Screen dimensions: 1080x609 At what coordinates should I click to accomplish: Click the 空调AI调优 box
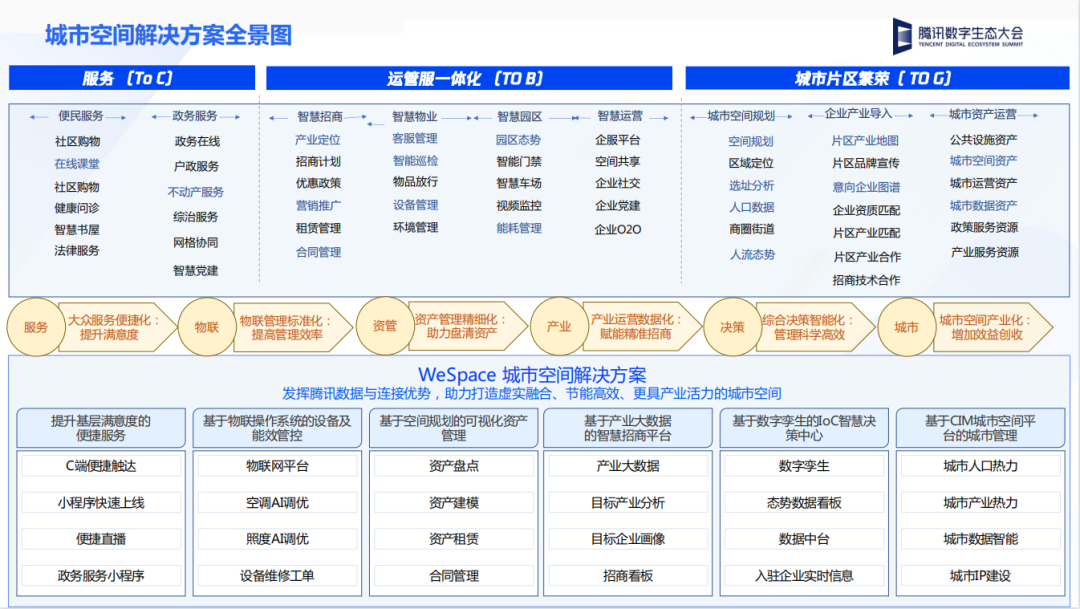point(277,503)
